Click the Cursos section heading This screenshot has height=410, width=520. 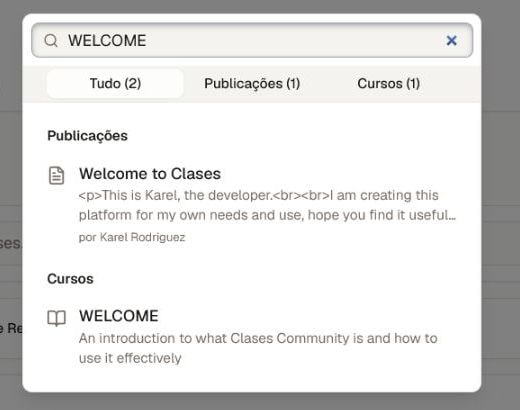click(x=70, y=279)
